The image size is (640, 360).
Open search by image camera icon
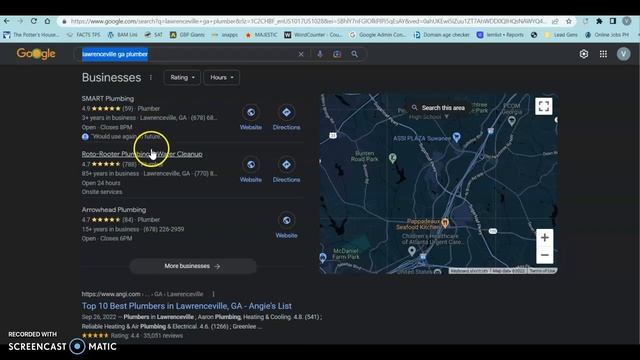(337, 54)
